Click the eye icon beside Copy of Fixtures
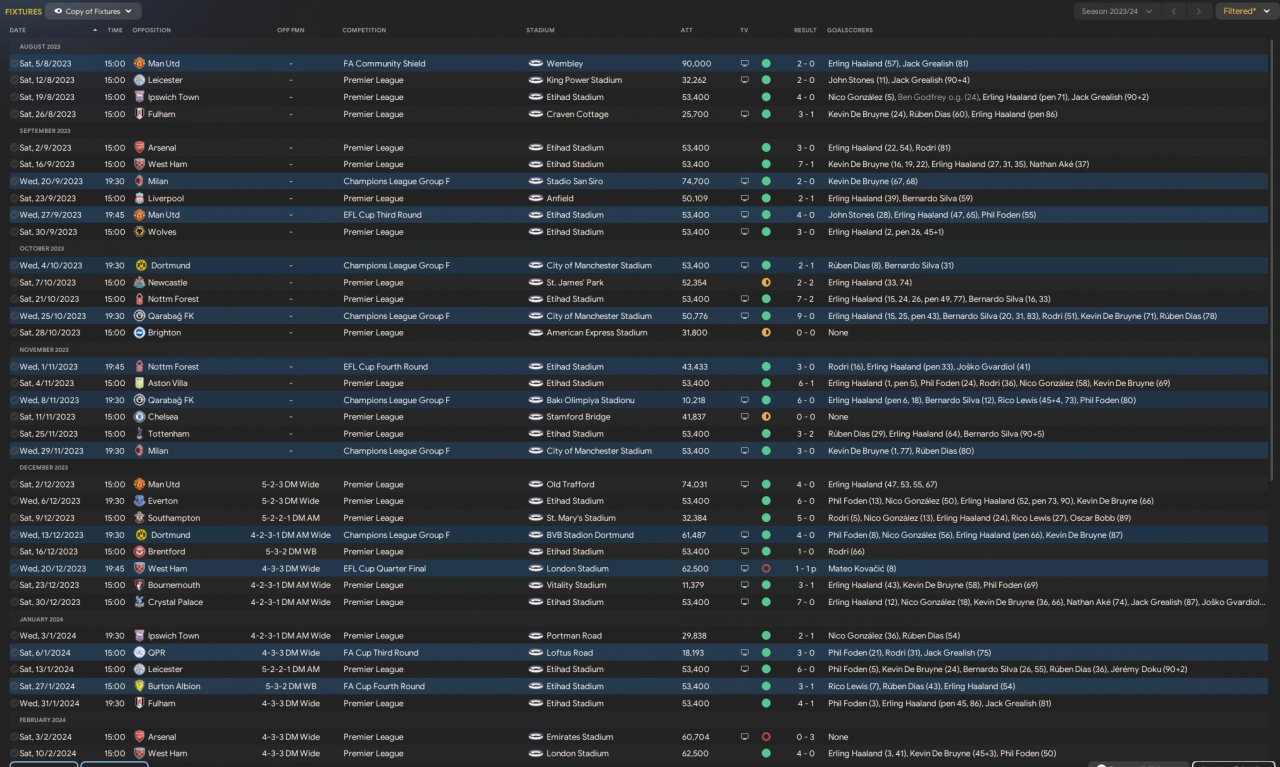The height and width of the screenshot is (767, 1280). tap(58, 11)
